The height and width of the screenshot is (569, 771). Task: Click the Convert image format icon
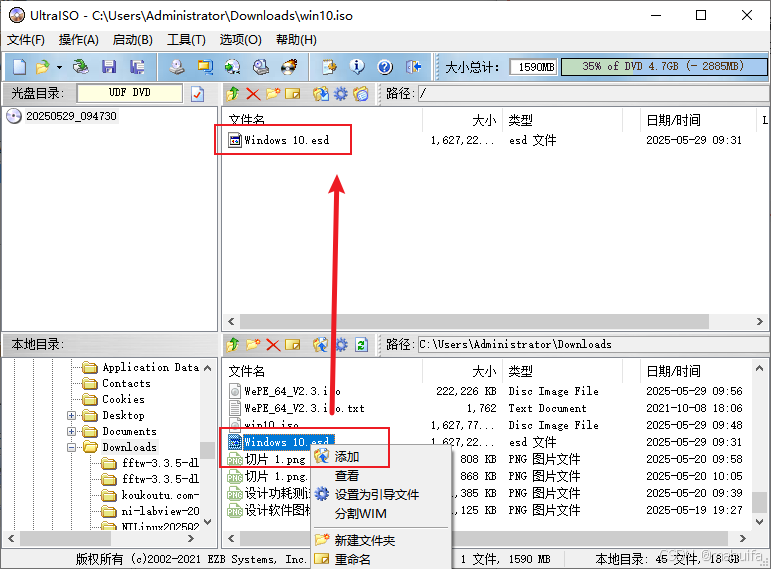point(205,66)
